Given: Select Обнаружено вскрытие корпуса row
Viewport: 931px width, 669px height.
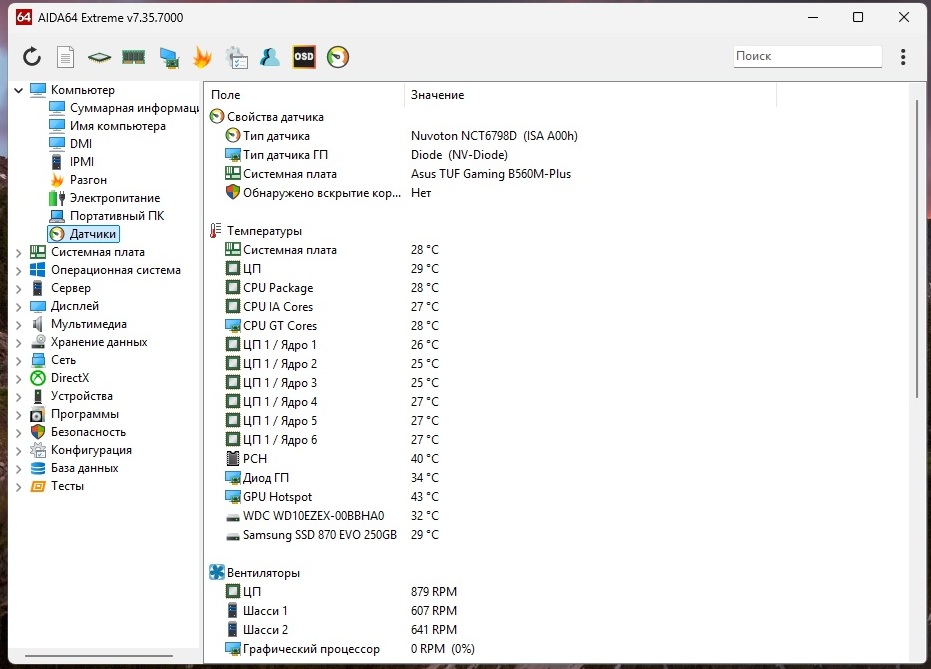Looking at the screenshot, I should pyautogui.click(x=328, y=193).
